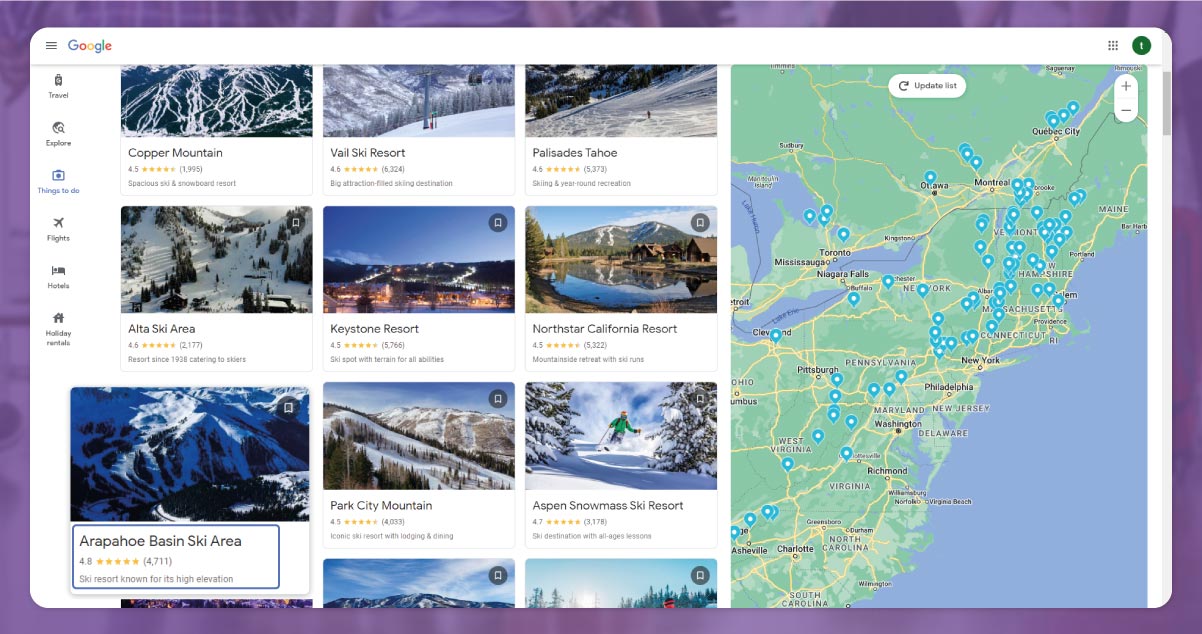Click the Palisades Tahoe title
Screen dimensions: 1202x634
click(575, 153)
